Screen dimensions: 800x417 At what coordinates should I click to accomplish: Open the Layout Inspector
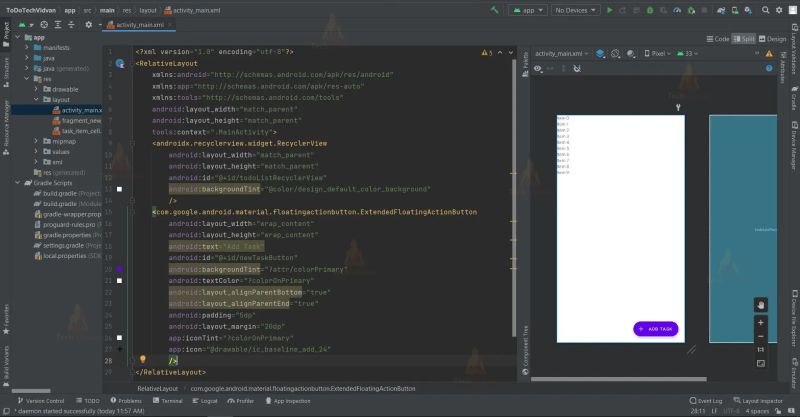tap(758, 401)
